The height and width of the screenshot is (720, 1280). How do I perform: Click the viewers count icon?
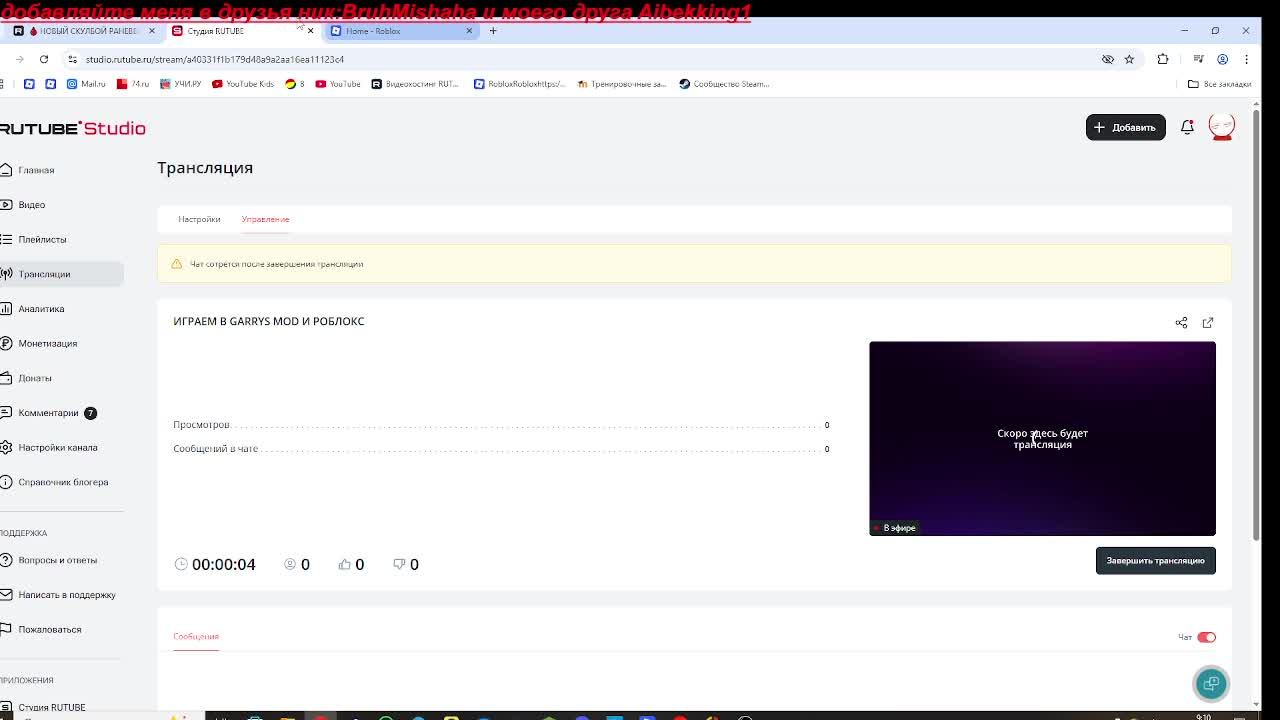click(290, 564)
